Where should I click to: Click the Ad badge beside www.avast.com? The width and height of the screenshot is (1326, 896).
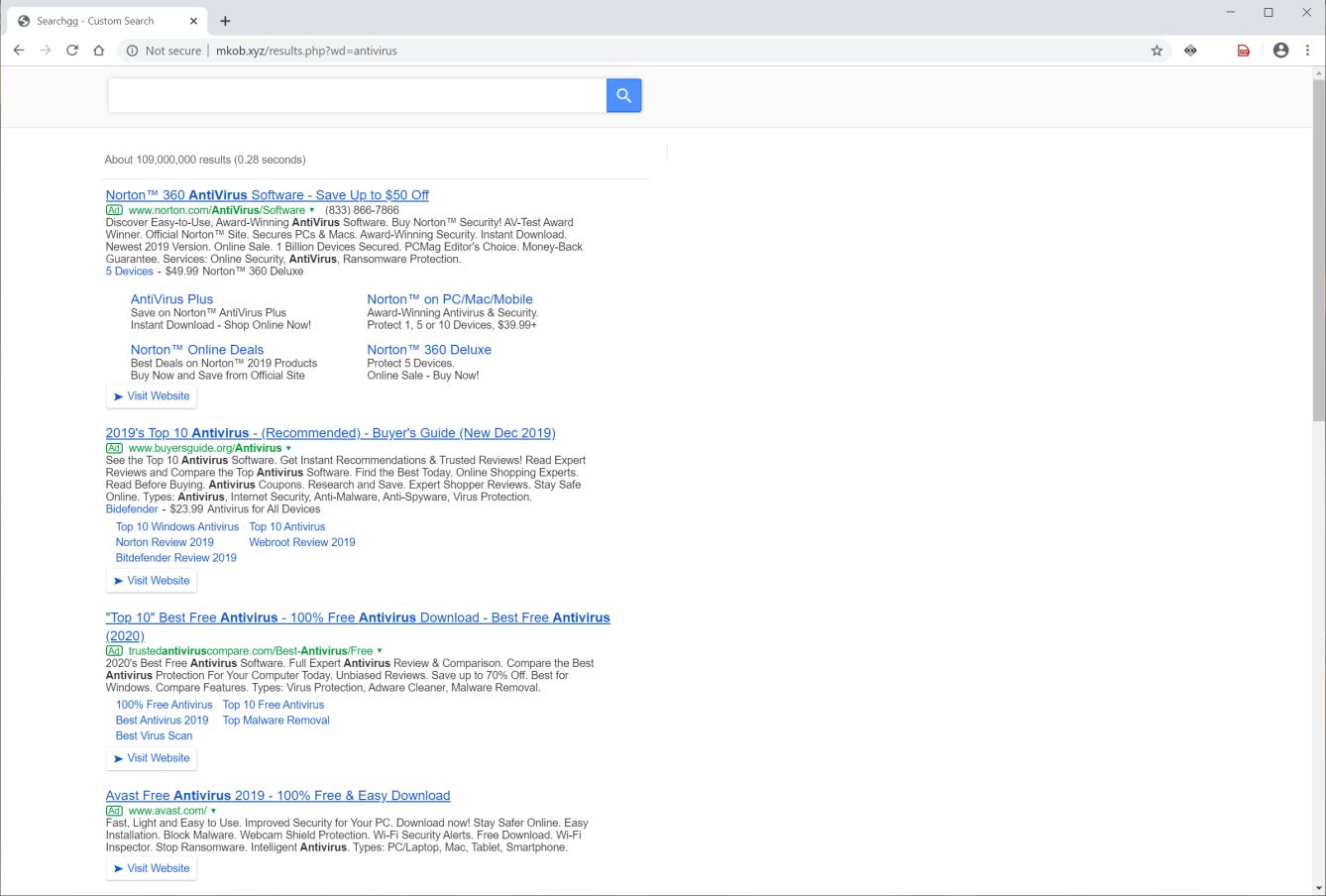(114, 811)
